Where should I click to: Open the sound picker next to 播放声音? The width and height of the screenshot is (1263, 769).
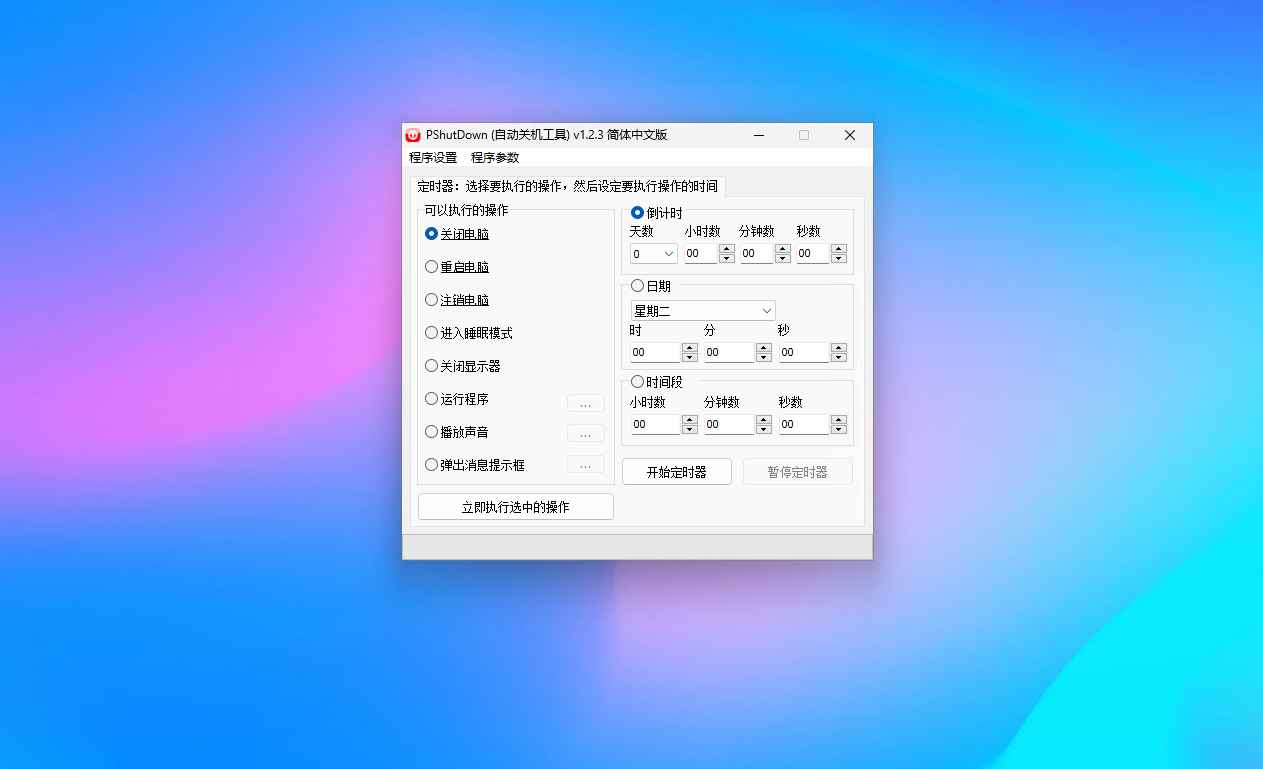coord(585,433)
